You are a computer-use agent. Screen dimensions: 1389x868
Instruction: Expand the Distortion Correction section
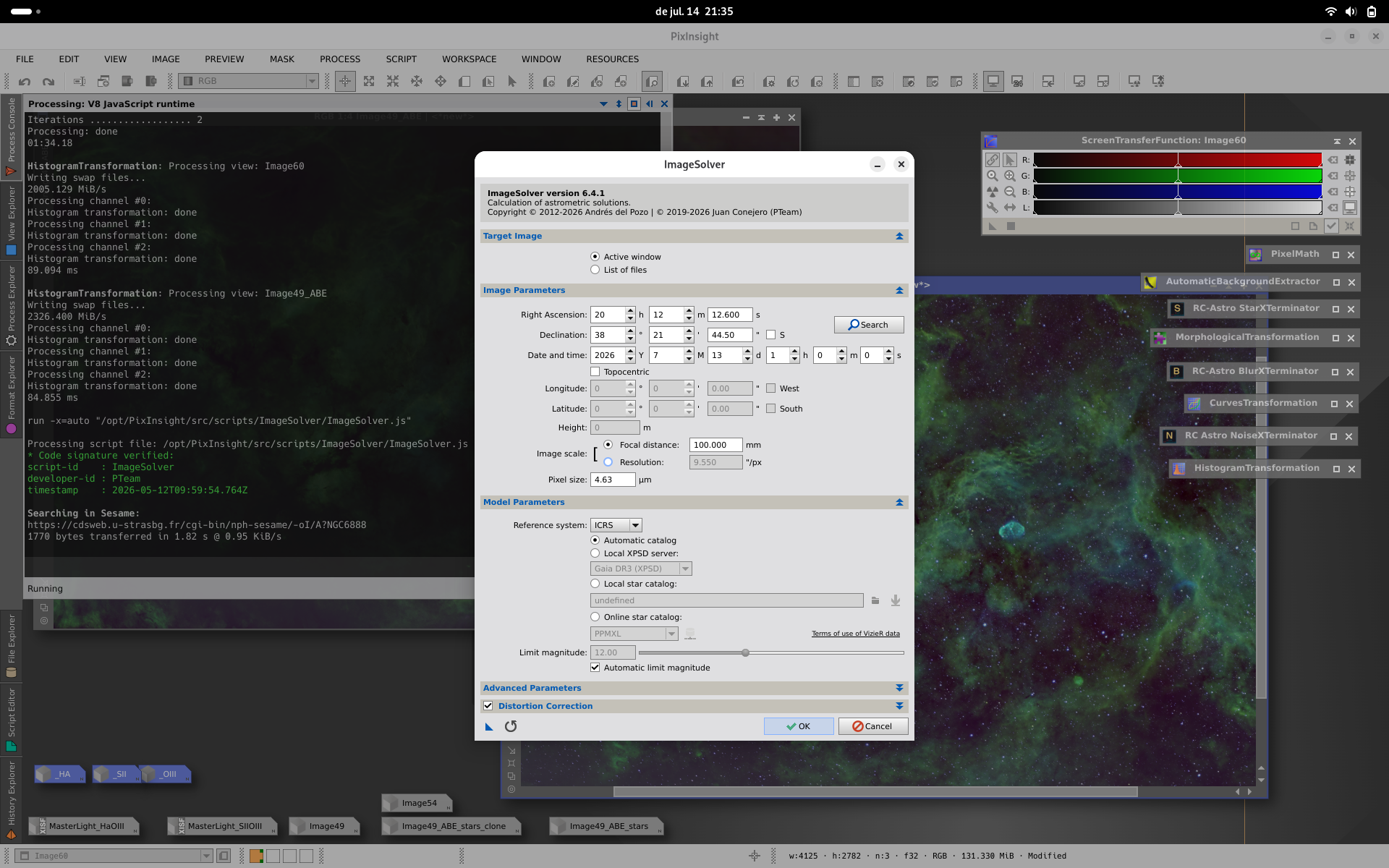tap(899, 706)
